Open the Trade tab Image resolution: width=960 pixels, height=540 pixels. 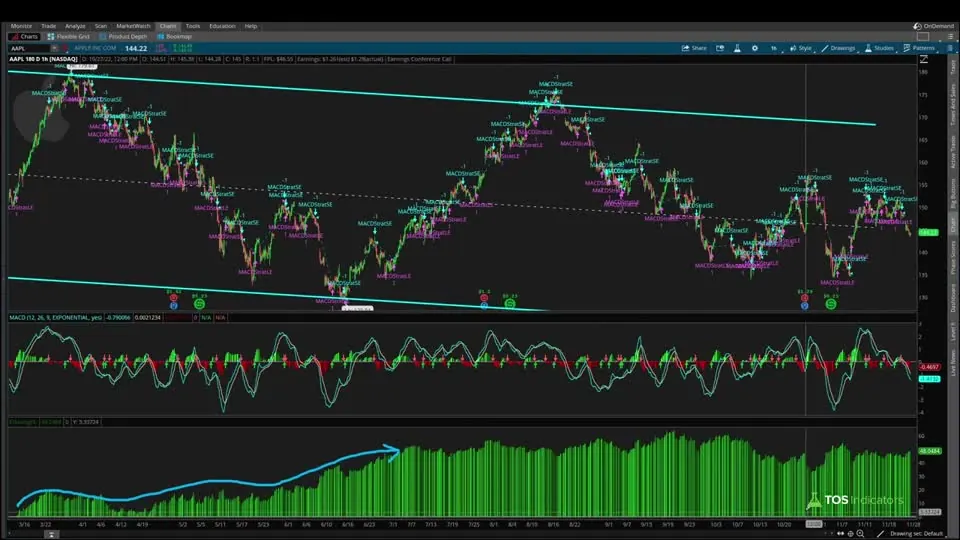point(48,26)
